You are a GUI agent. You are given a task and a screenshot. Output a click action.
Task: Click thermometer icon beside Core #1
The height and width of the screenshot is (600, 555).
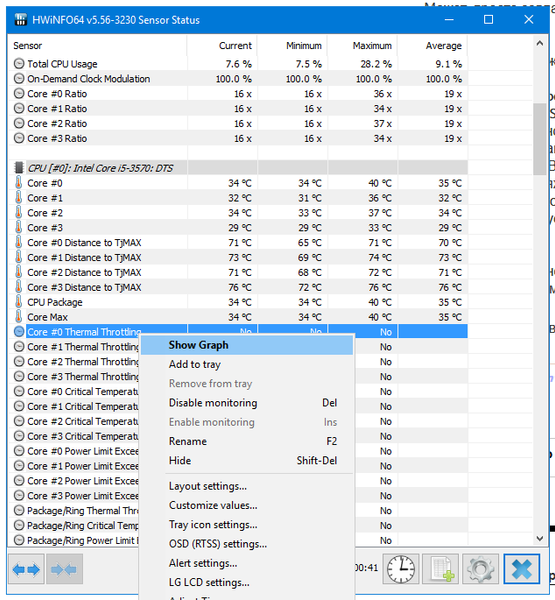(x=18, y=198)
